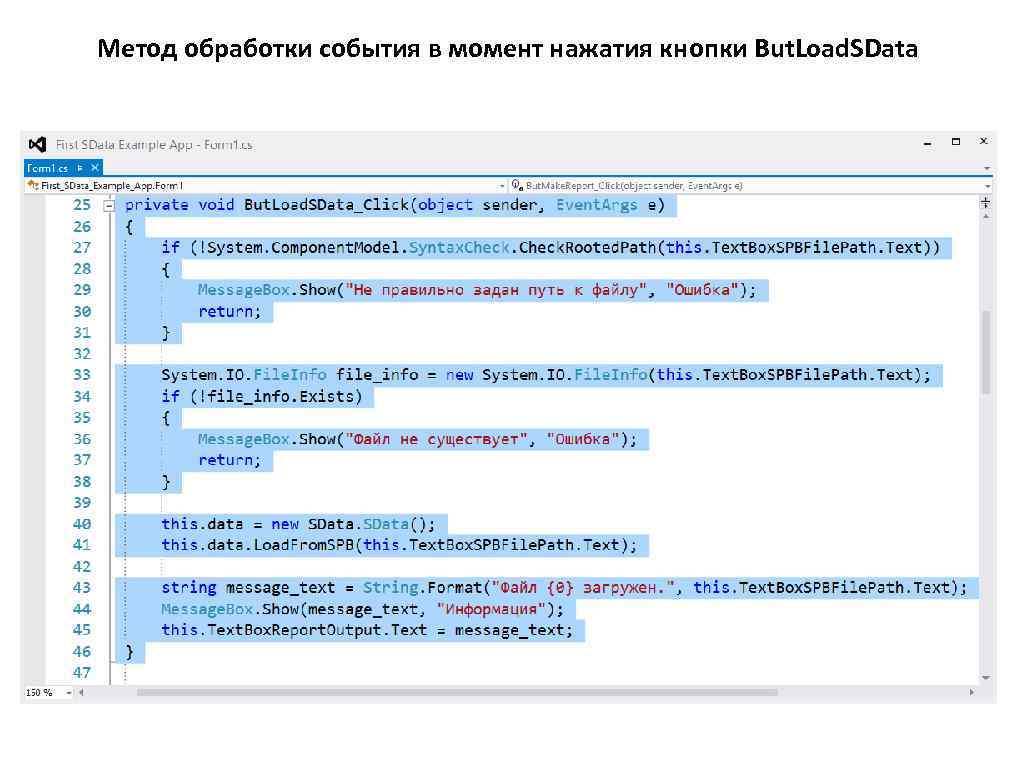
Task: Click the pin icon on the Form1.cs tab
Action: [x=78, y=167]
